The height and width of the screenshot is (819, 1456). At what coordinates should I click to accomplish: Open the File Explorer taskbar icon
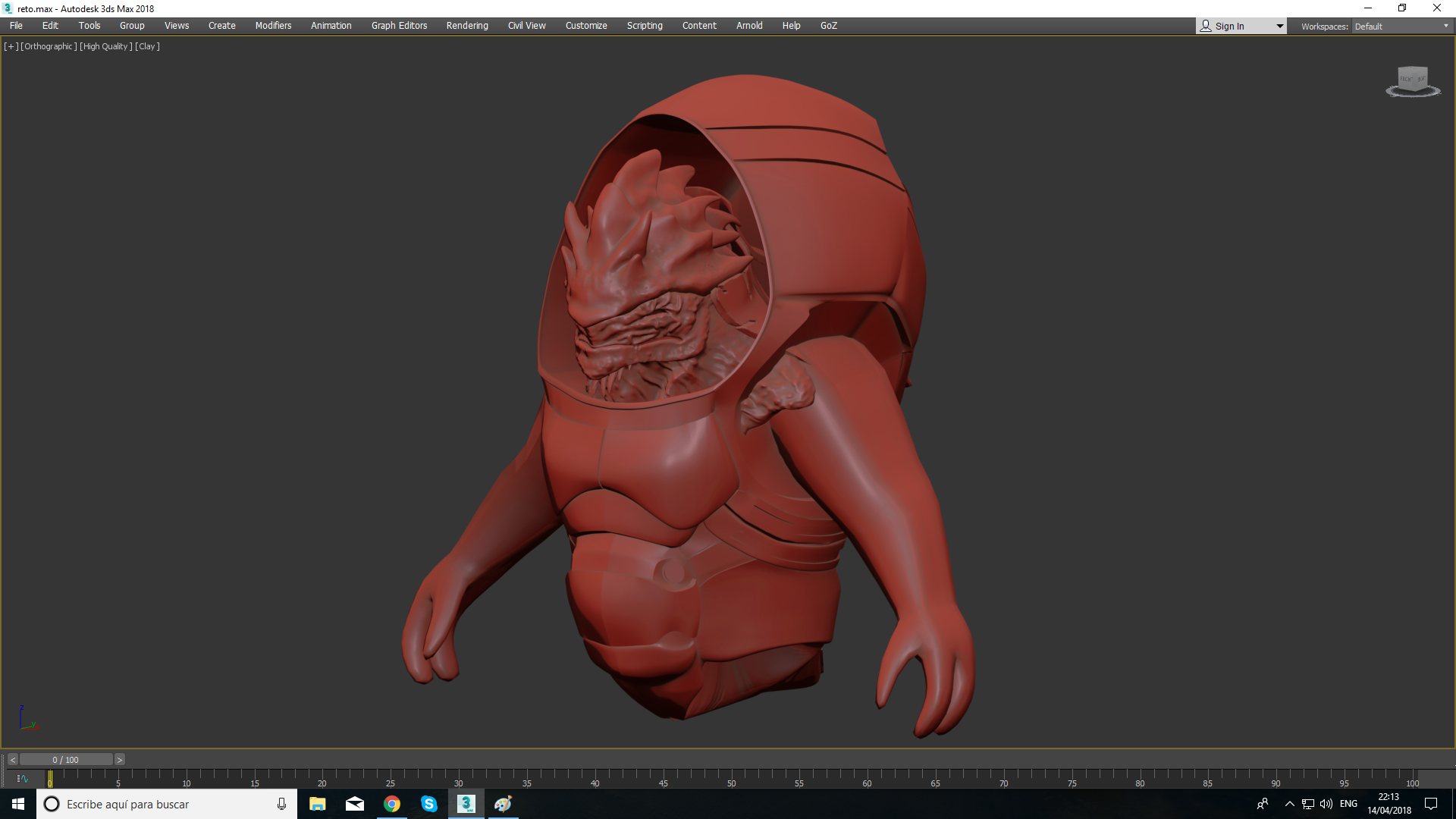click(x=318, y=804)
